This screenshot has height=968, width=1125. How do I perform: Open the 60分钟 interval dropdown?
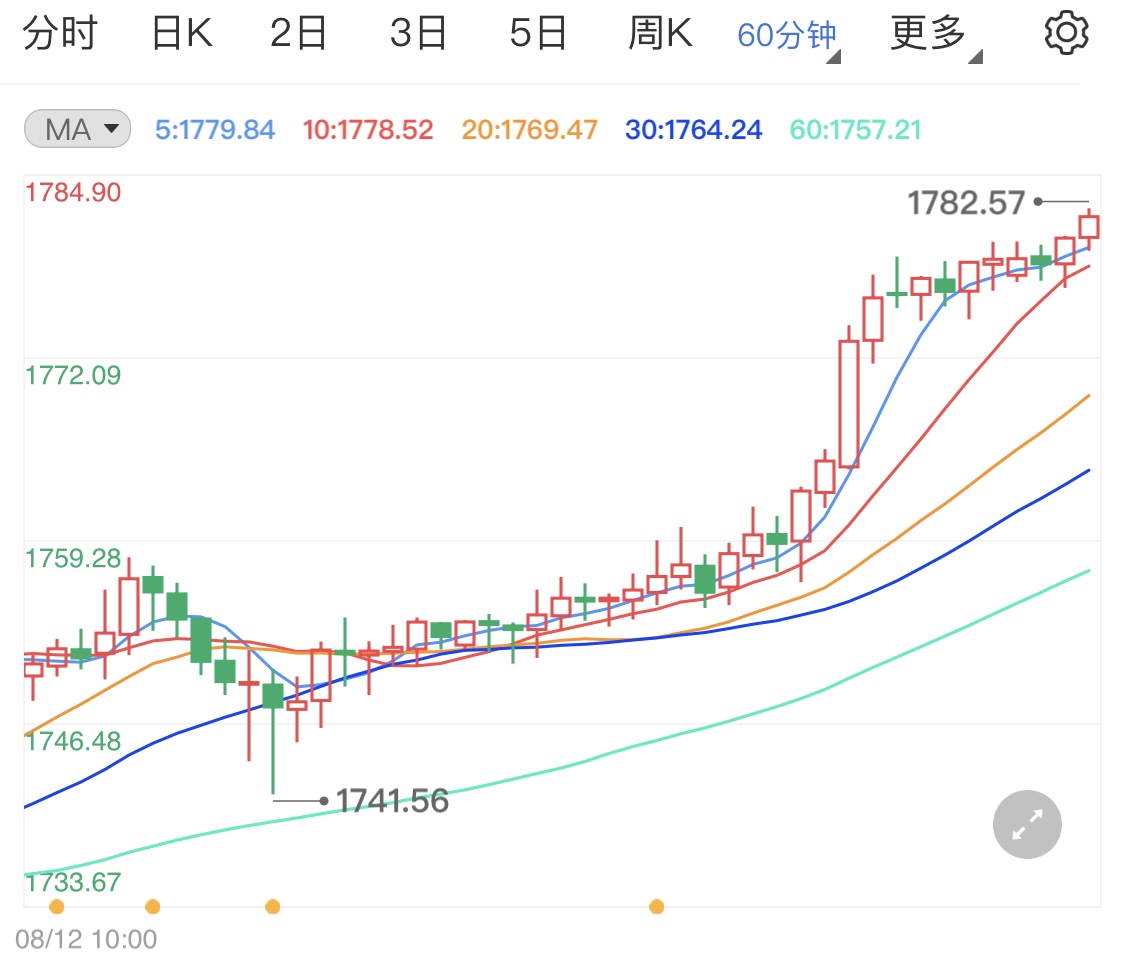click(x=788, y=35)
